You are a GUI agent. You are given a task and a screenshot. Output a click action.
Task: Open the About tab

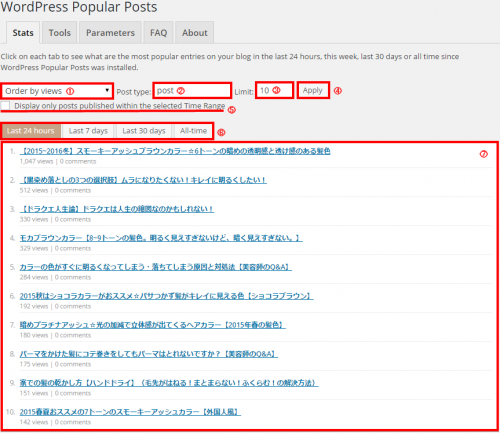click(x=195, y=33)
